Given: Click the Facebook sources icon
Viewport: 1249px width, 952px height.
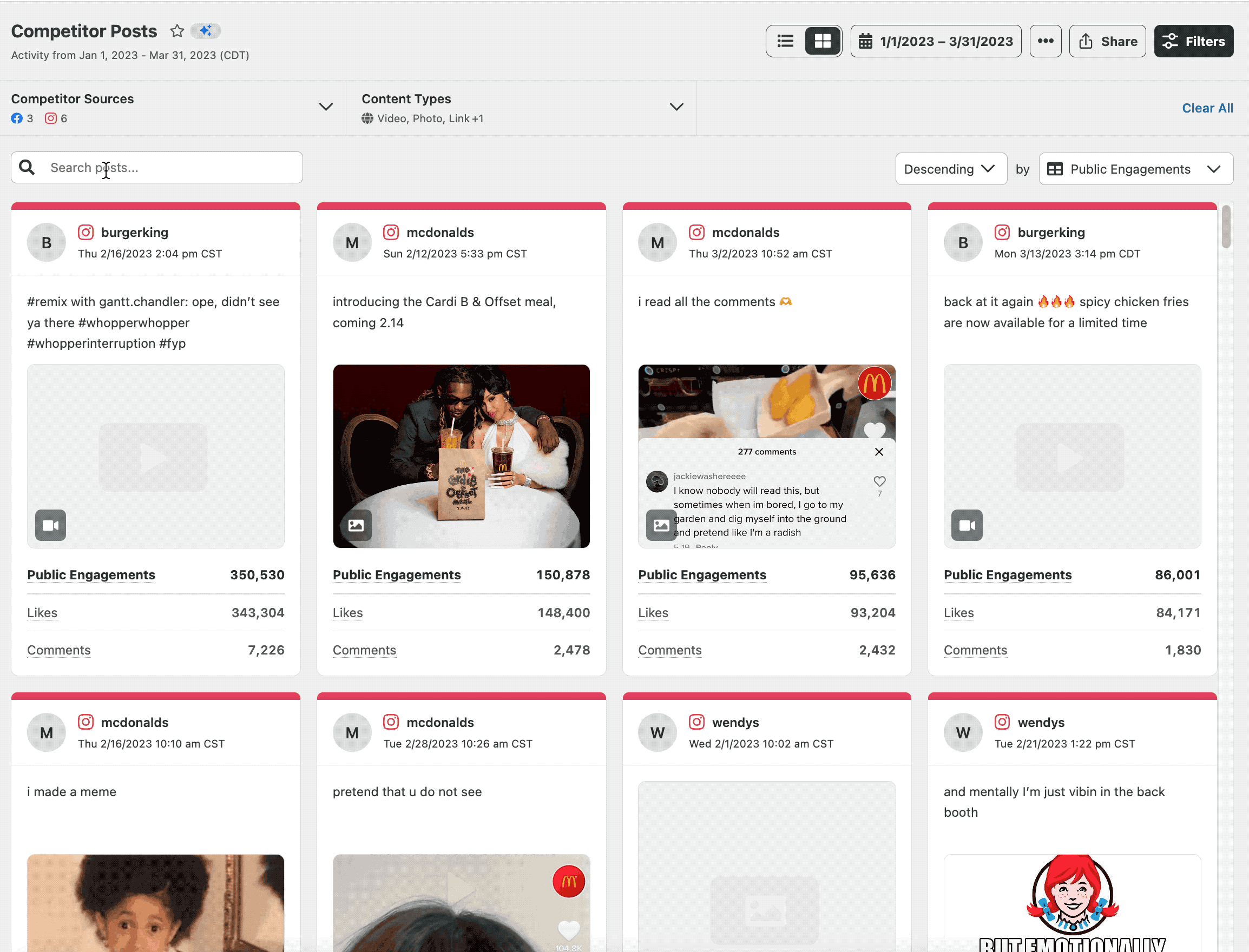Looking at the screenshot, I should pos(17,118).
